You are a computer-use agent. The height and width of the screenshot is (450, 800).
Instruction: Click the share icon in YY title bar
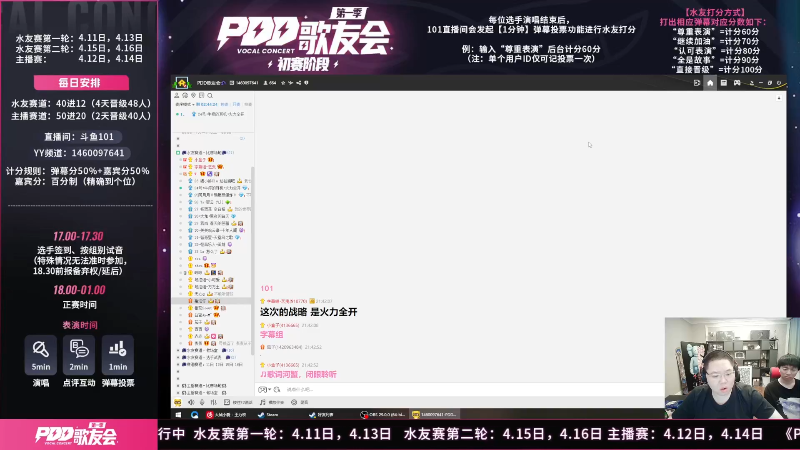pos(298,83)
